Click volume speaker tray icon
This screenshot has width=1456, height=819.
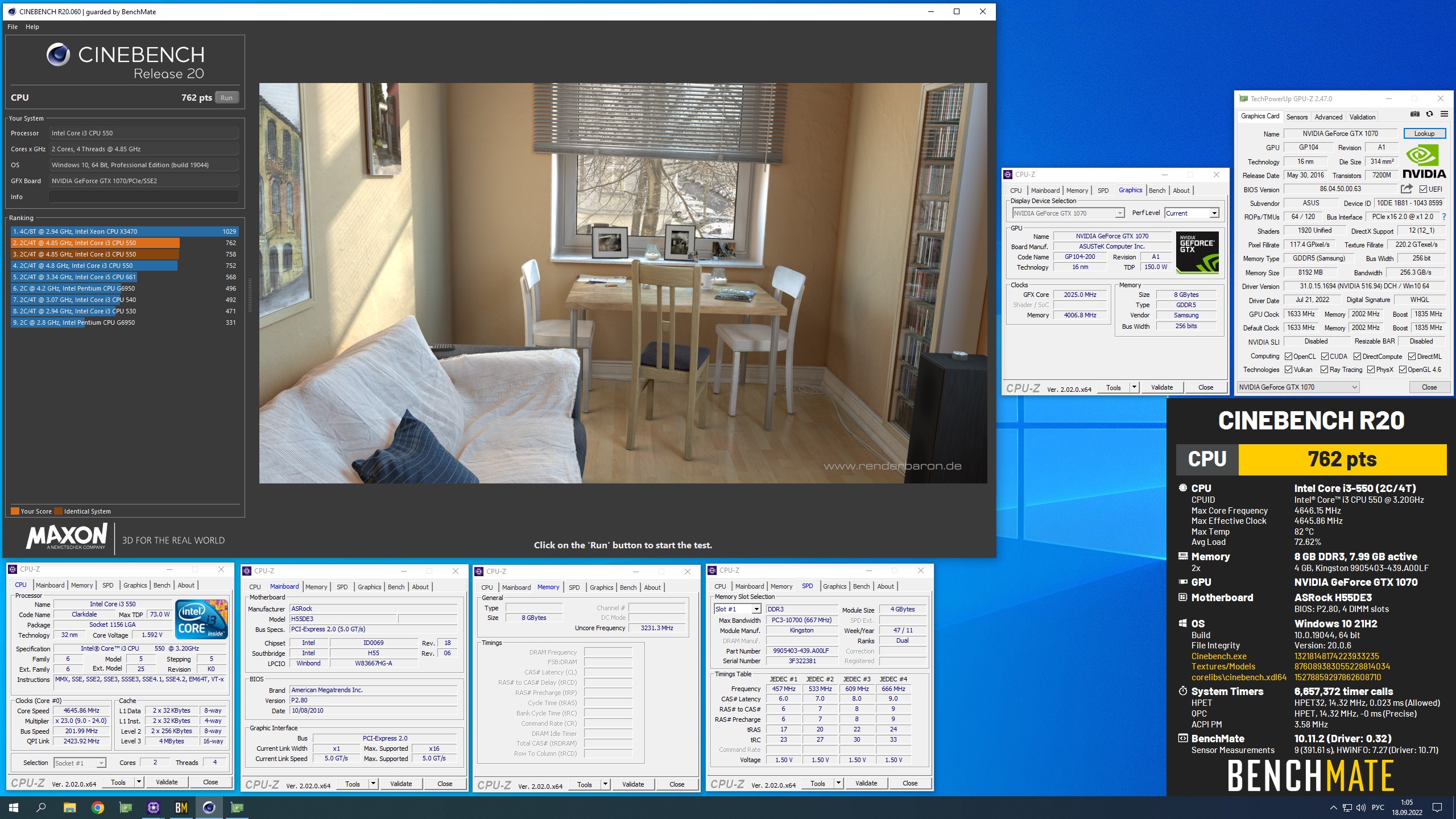[1360, 808]
